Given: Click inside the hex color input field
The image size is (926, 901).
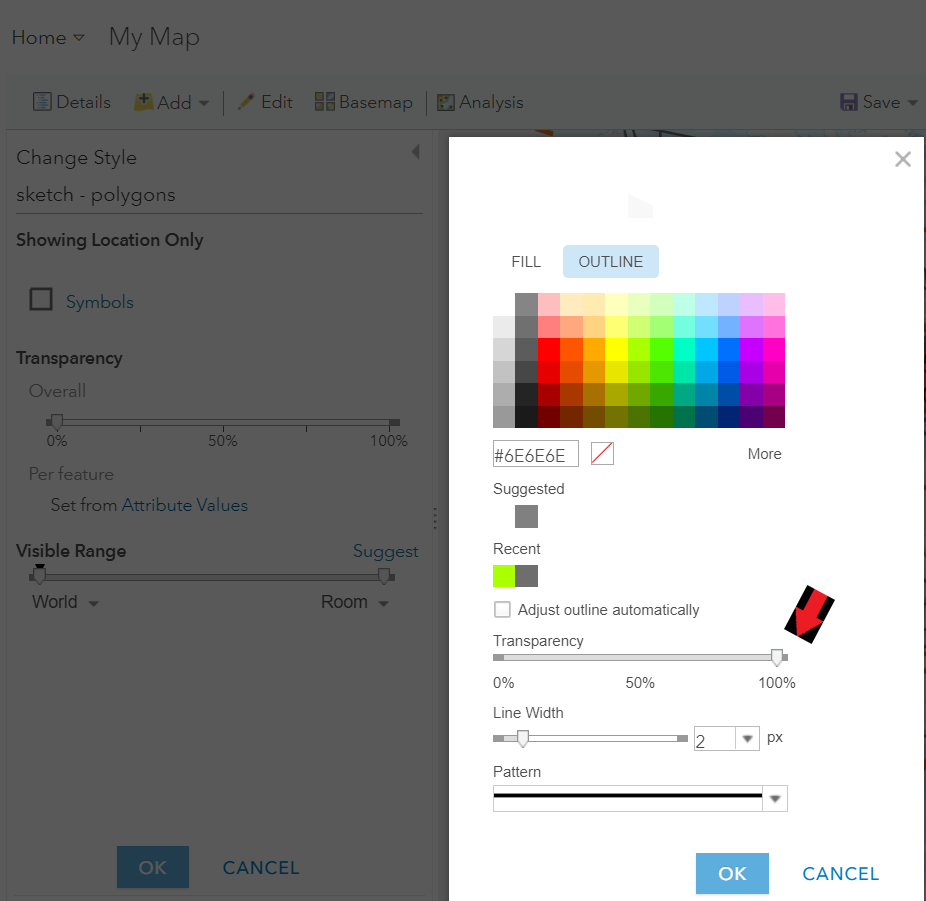Looking at the screenshot, I should tap(535, 453).
